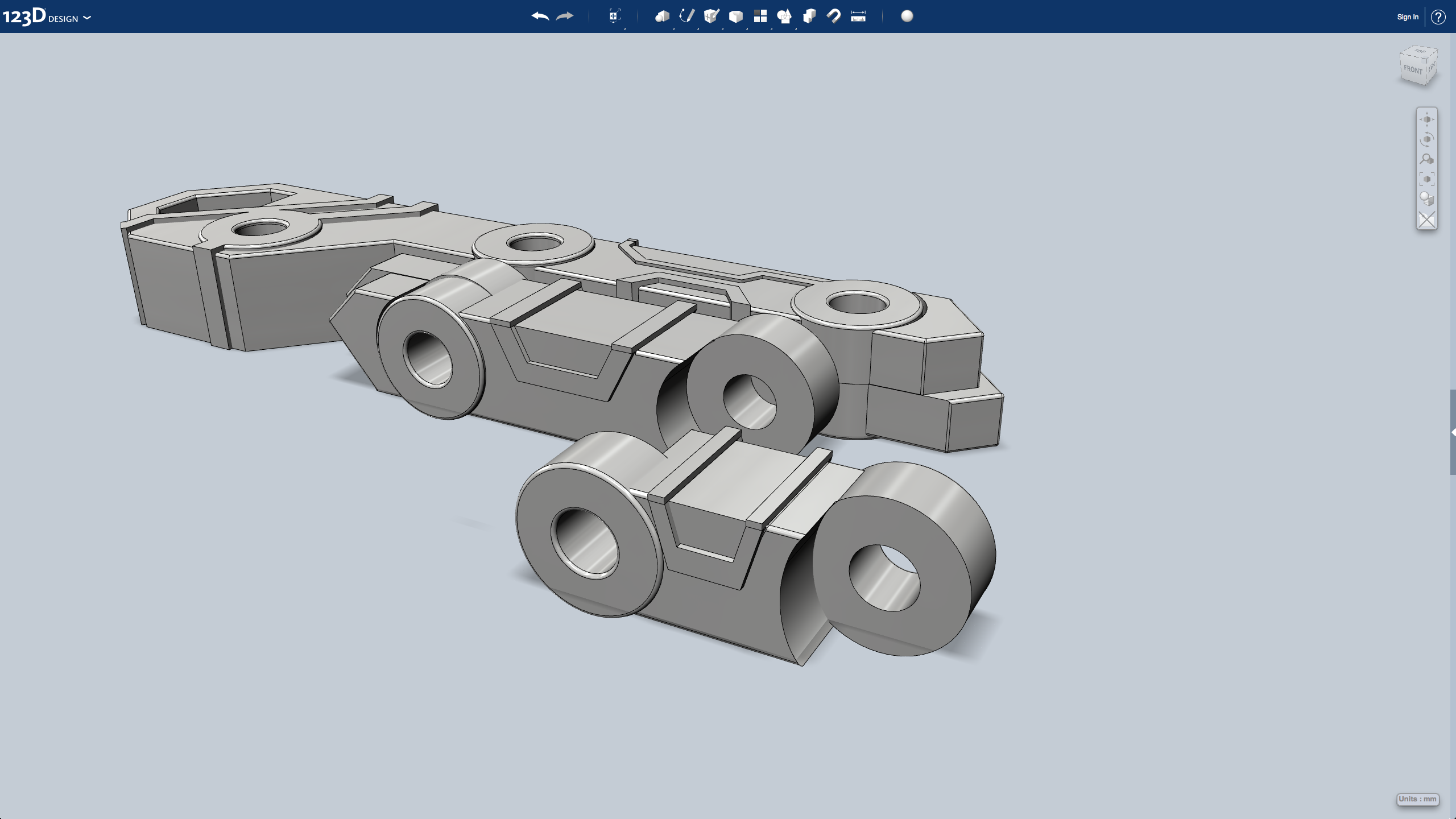This screenshot has height=819, width=1456.
Task: Expand the Sketch dropdown arrow
Action: click(x=698, y=28)
